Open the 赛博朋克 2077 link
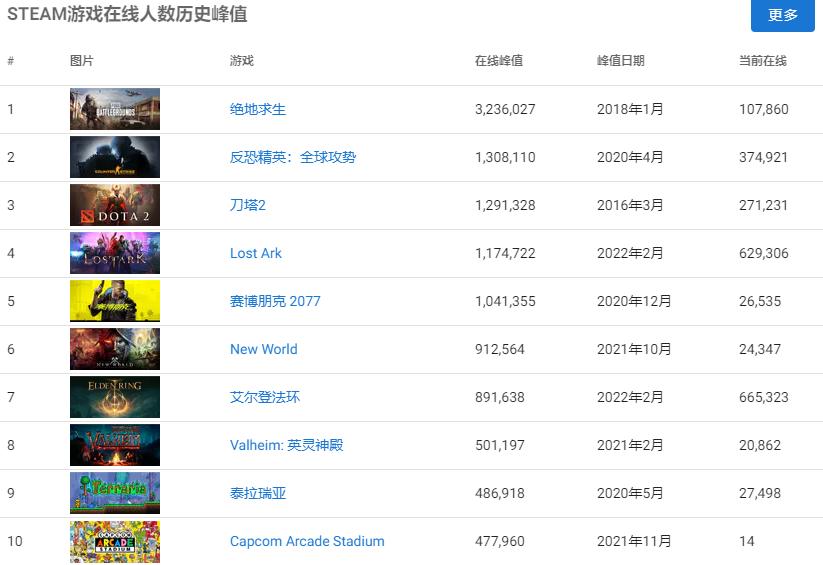Viewport: 823px width, 565px height. [x=275, y=301]
